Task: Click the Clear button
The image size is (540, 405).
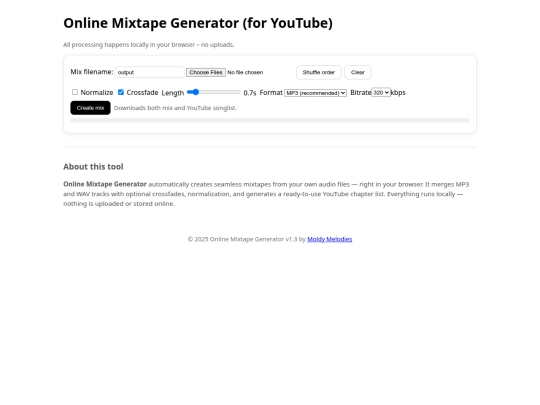Action: pos(357,72)
